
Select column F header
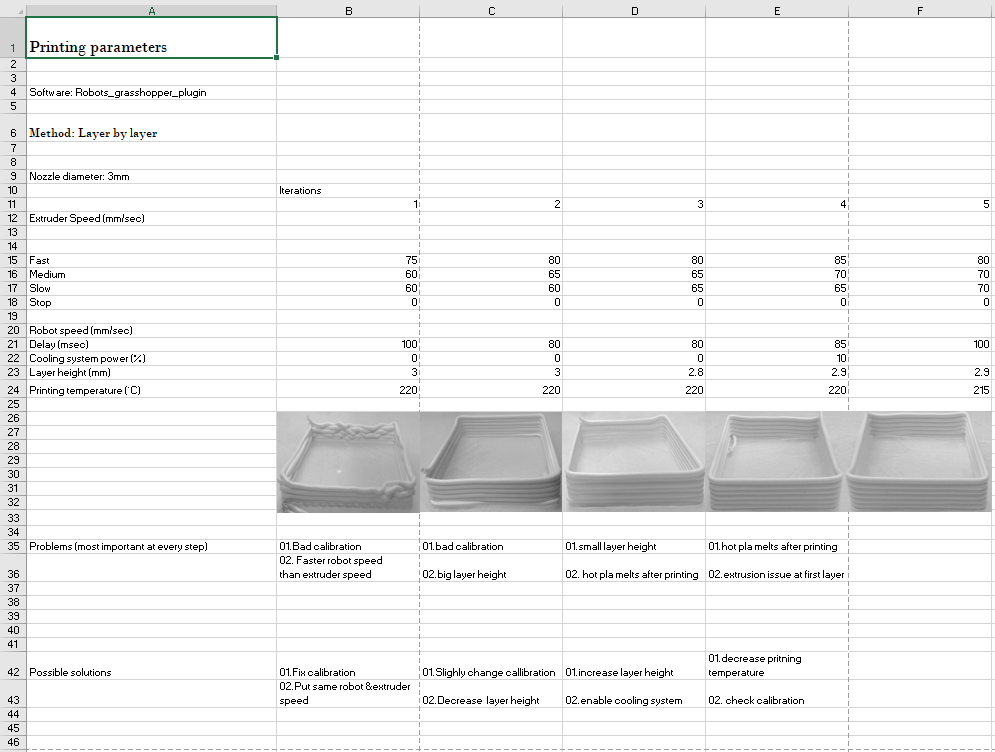920,11
